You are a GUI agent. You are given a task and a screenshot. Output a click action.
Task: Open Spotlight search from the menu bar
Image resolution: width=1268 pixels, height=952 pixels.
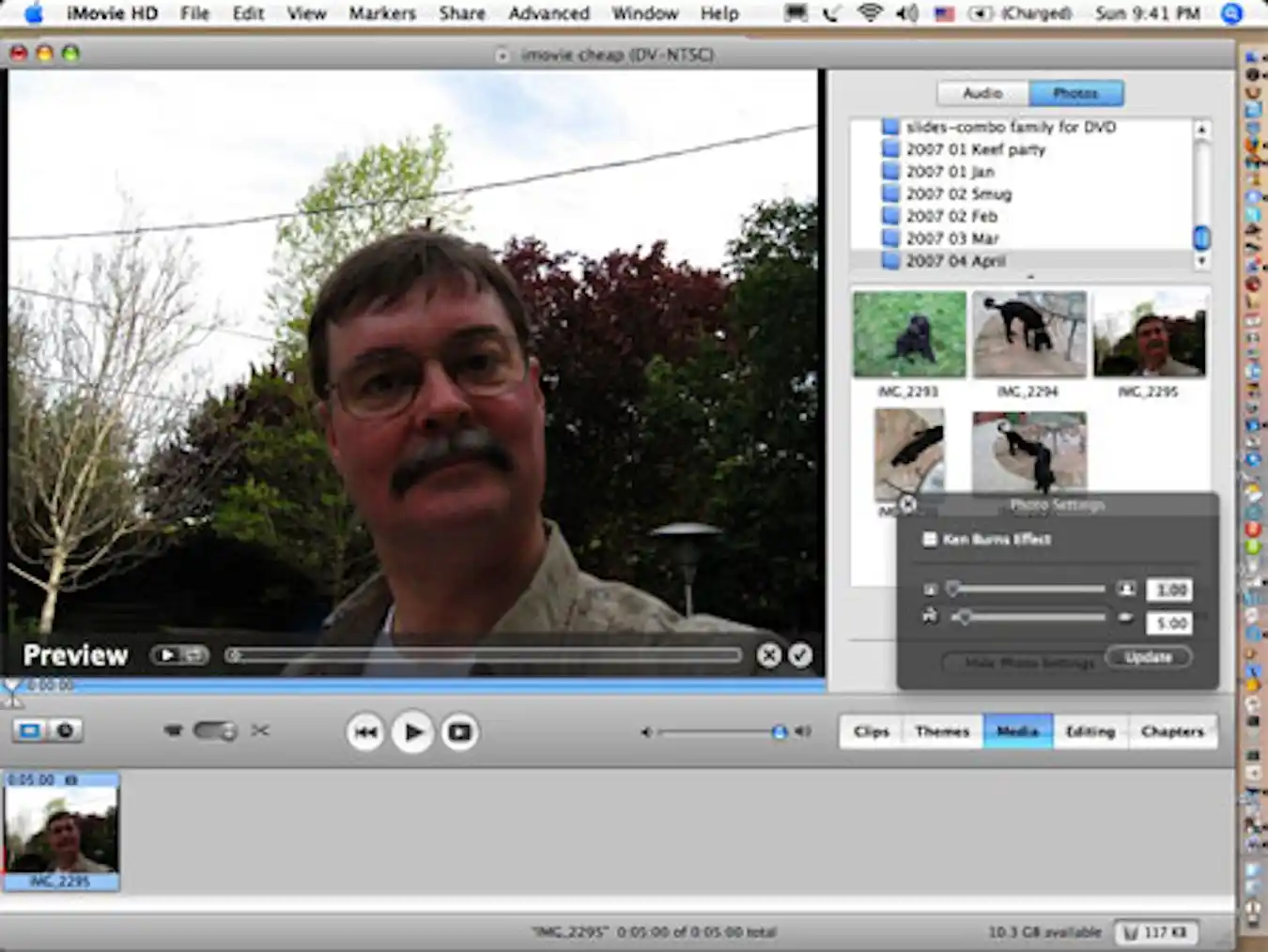coord(1230,13)
